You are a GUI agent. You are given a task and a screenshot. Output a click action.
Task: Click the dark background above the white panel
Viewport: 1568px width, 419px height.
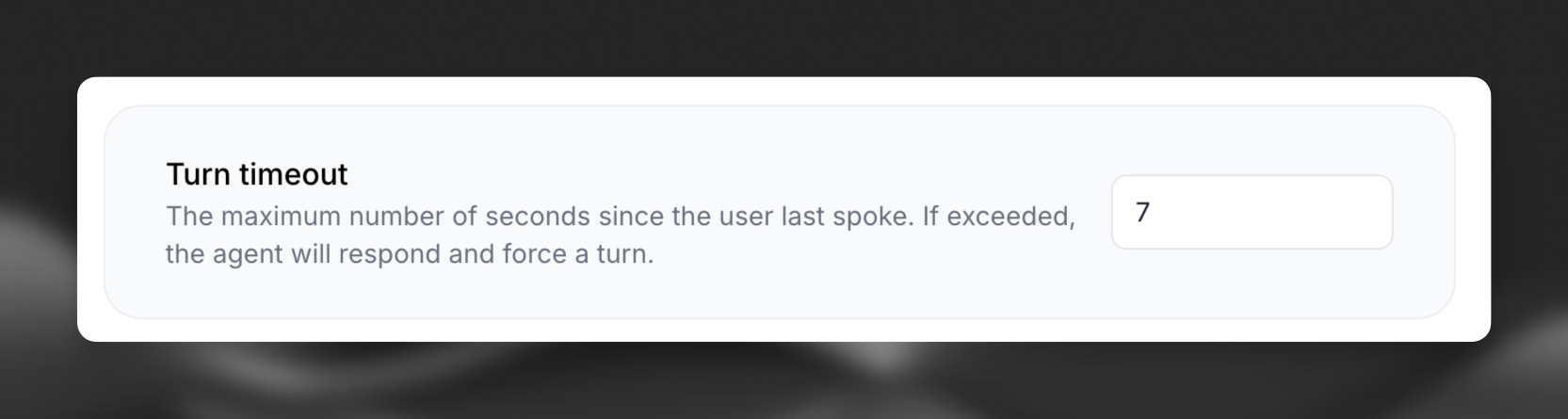pyautogui.click(x=753, y=38)
